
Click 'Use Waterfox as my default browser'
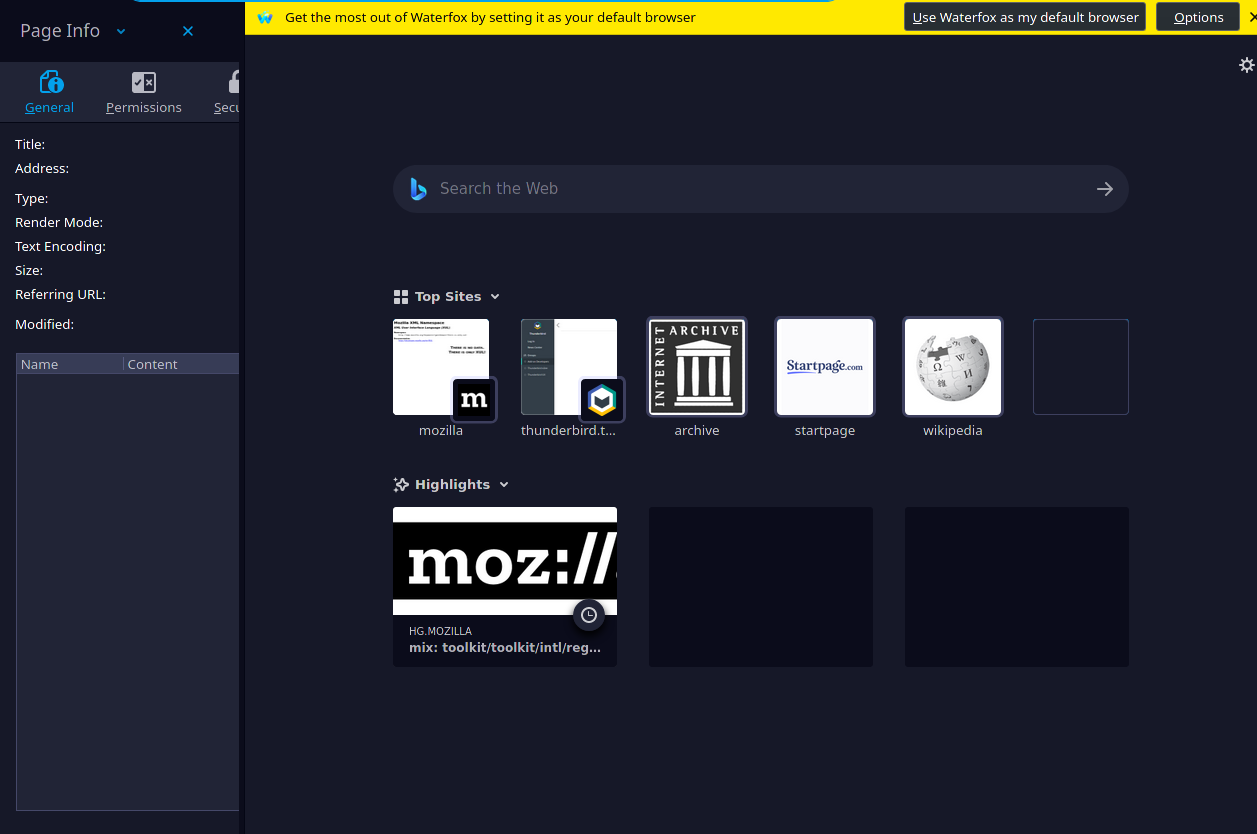1024,16
